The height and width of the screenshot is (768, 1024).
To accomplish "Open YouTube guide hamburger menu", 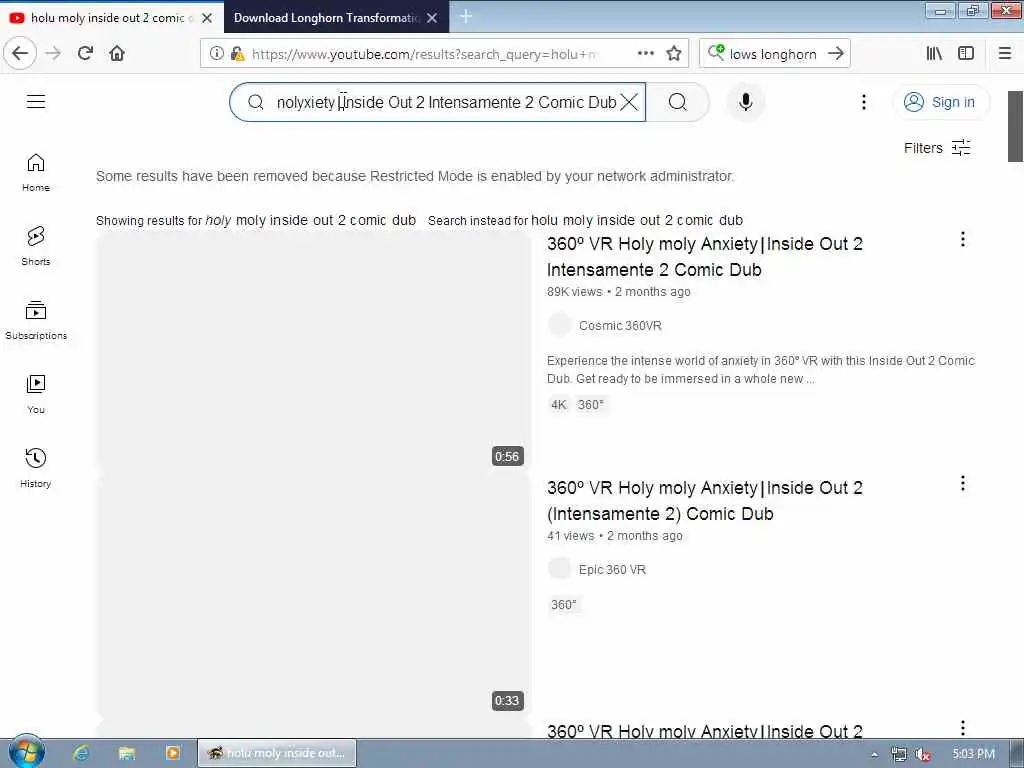I will point(36,101).
